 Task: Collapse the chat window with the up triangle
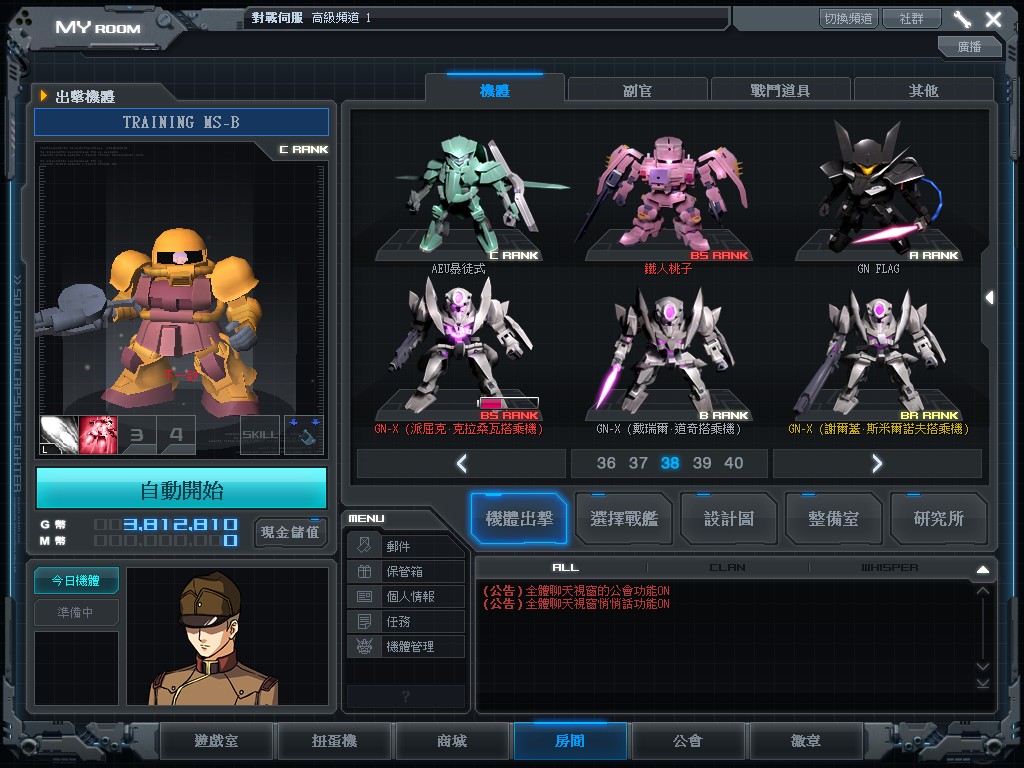pyautogui.click(x=983, y=569)
